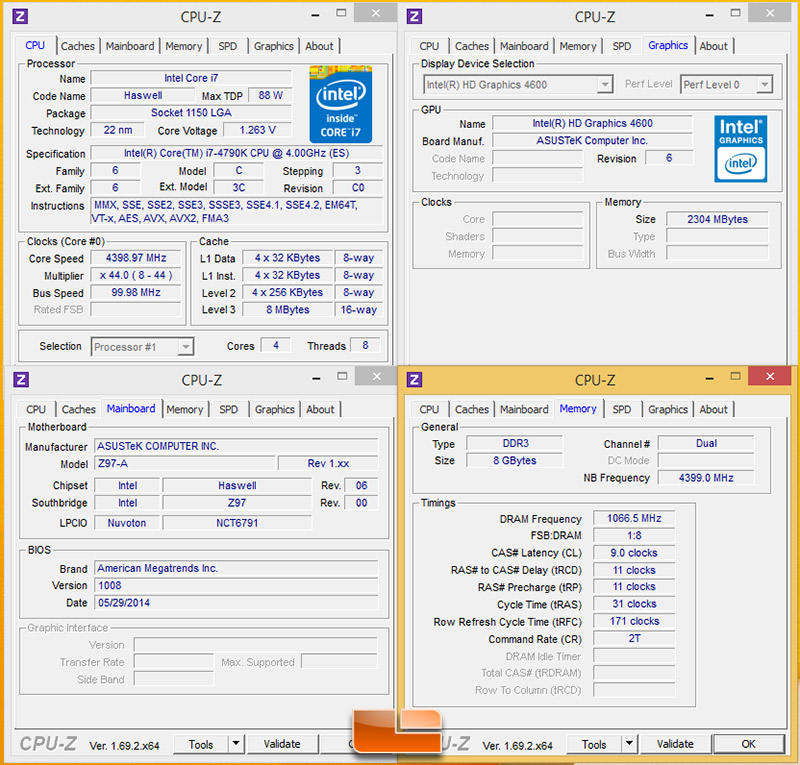The width and height of the screenshot is (800, 765).
Task: Click the BIOS Version 1008 field
Action: [237, 585]
